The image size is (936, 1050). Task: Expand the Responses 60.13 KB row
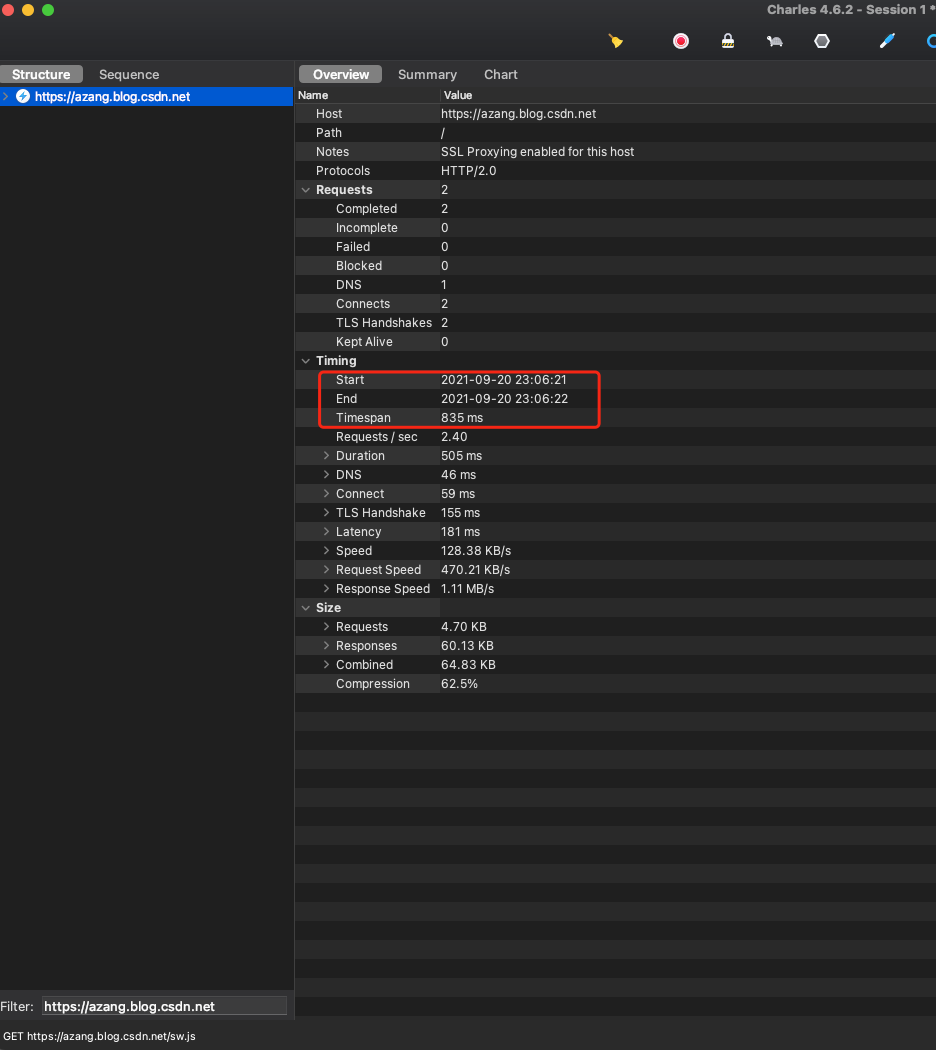[x=326, y=646]
